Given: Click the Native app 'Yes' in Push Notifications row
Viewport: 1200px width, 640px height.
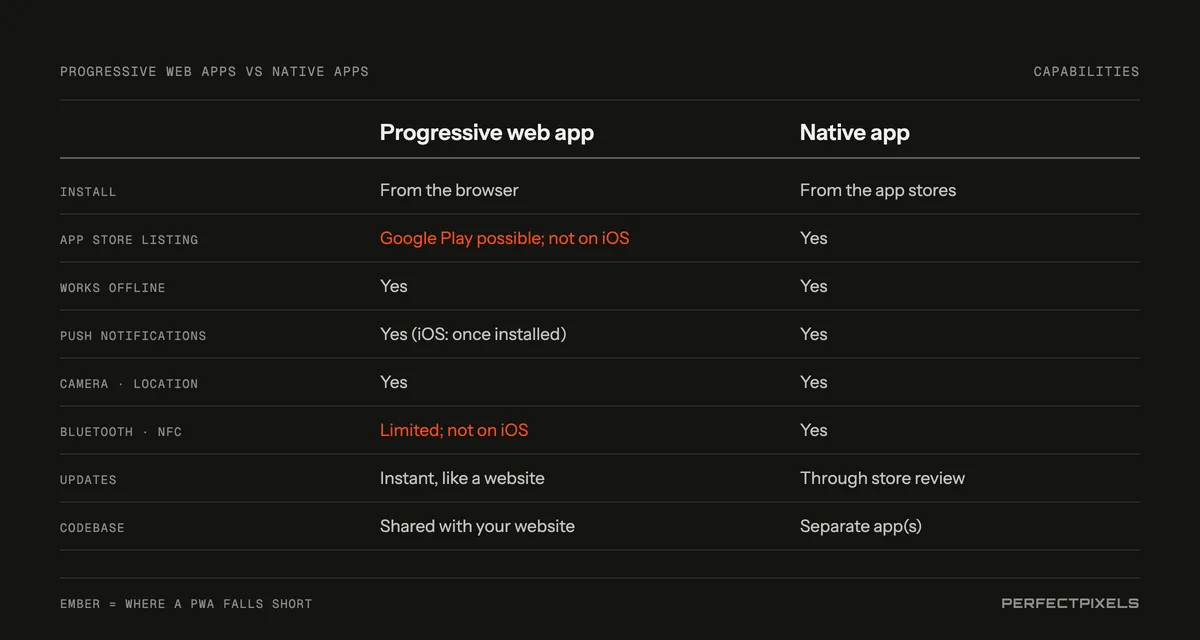Looking at the screenshot, I should [814, 334].
